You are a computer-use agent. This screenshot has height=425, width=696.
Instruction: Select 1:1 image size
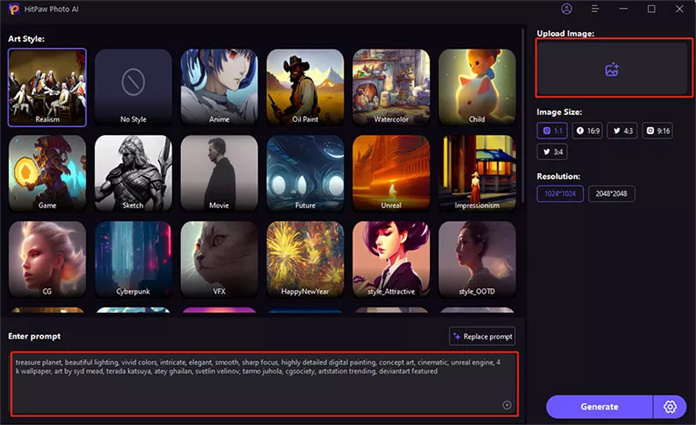[552, 131]
